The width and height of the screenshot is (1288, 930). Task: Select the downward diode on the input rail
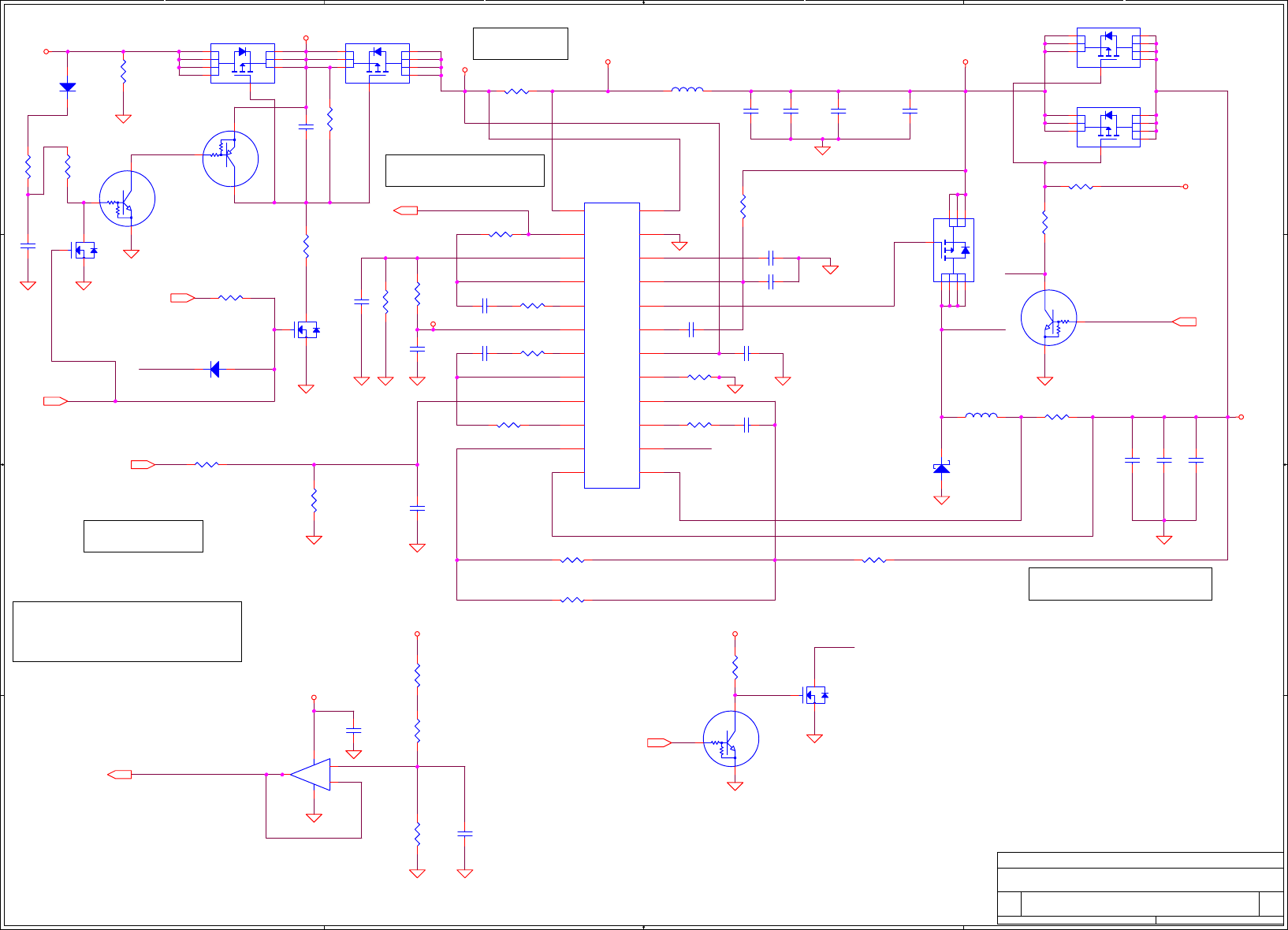click(x=68, y=87)
